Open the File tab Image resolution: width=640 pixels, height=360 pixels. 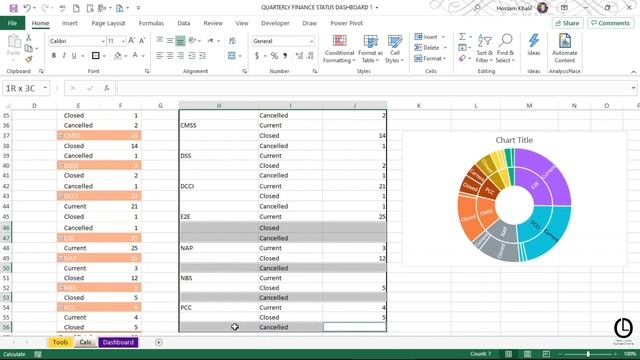point(12,23)
